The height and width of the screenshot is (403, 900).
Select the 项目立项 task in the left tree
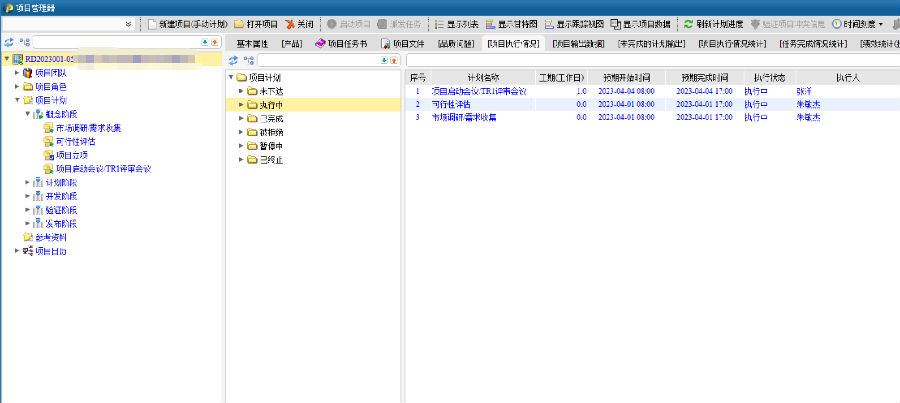point(72,155)
